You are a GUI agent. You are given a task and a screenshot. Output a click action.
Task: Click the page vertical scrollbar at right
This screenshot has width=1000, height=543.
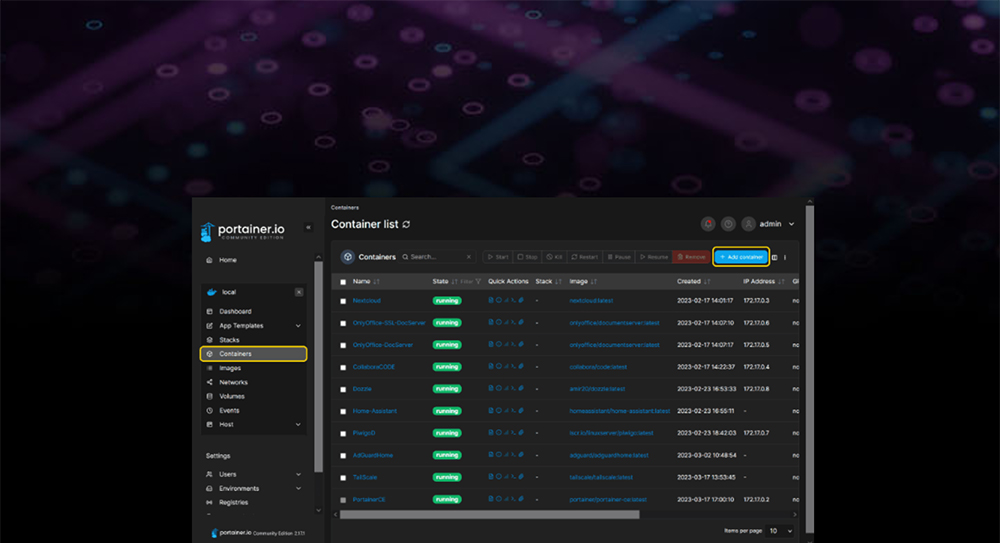(x=810, y=369)
